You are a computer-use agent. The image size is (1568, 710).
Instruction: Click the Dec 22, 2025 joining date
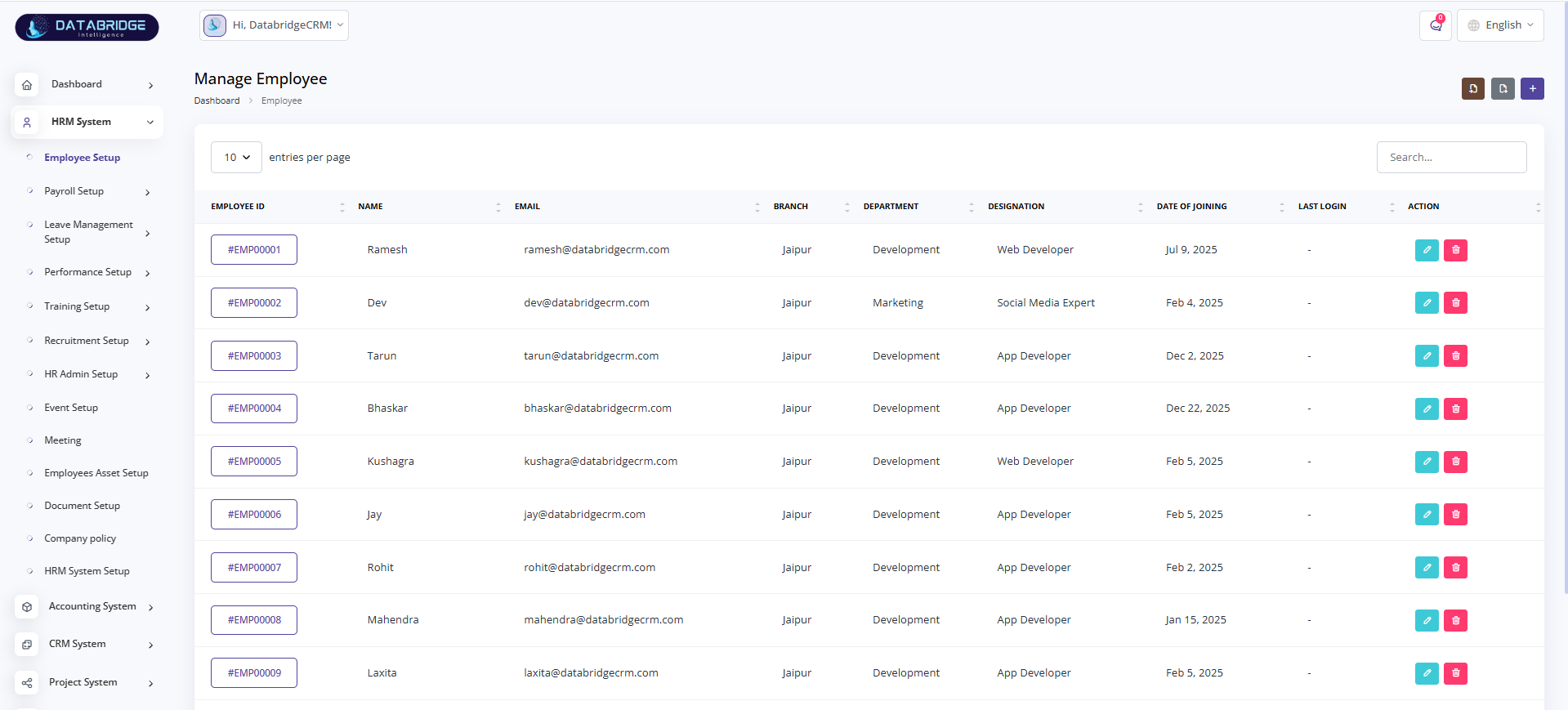point(1198,409)
